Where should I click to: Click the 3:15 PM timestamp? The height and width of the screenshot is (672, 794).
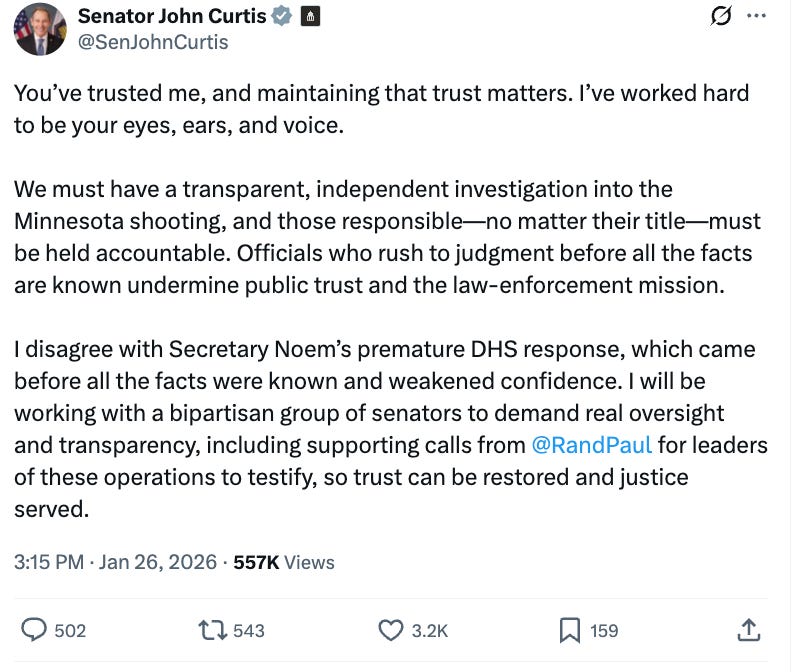[49, 562]
